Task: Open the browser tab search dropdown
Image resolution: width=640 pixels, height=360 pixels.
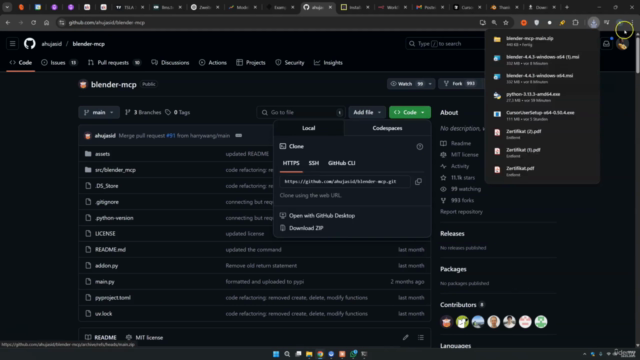Action: [7, 7]
